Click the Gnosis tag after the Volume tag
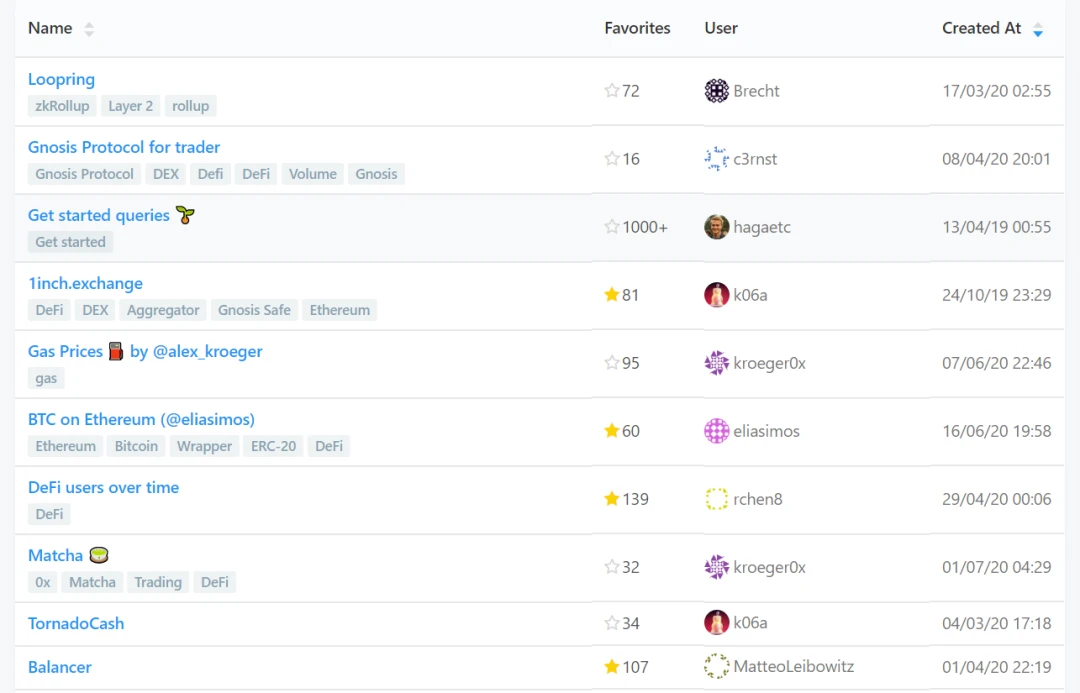The height and width of the screenshot is (693, 1080). [x=376, y=174]
